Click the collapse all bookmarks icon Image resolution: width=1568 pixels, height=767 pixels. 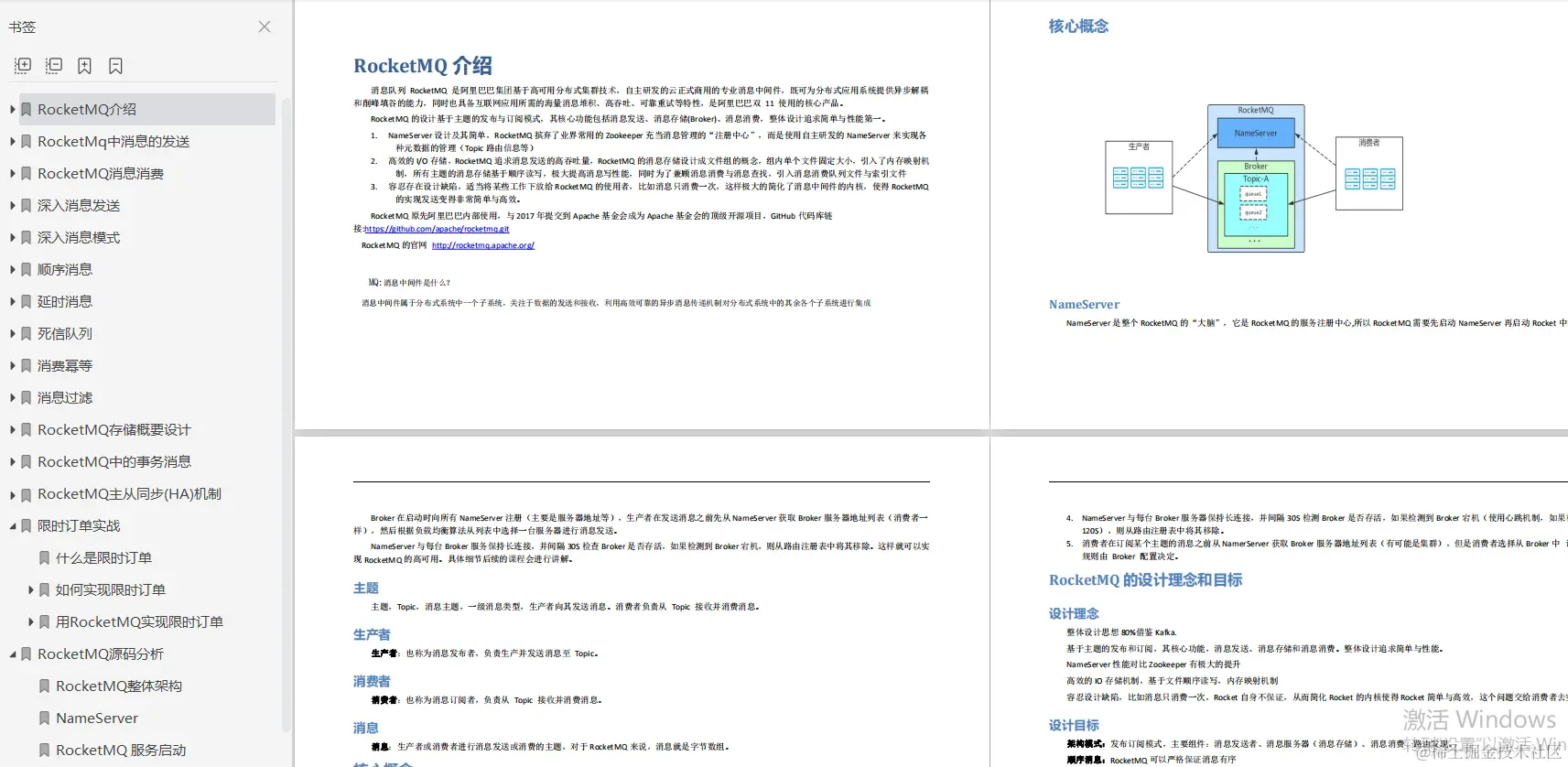[54, 66]
